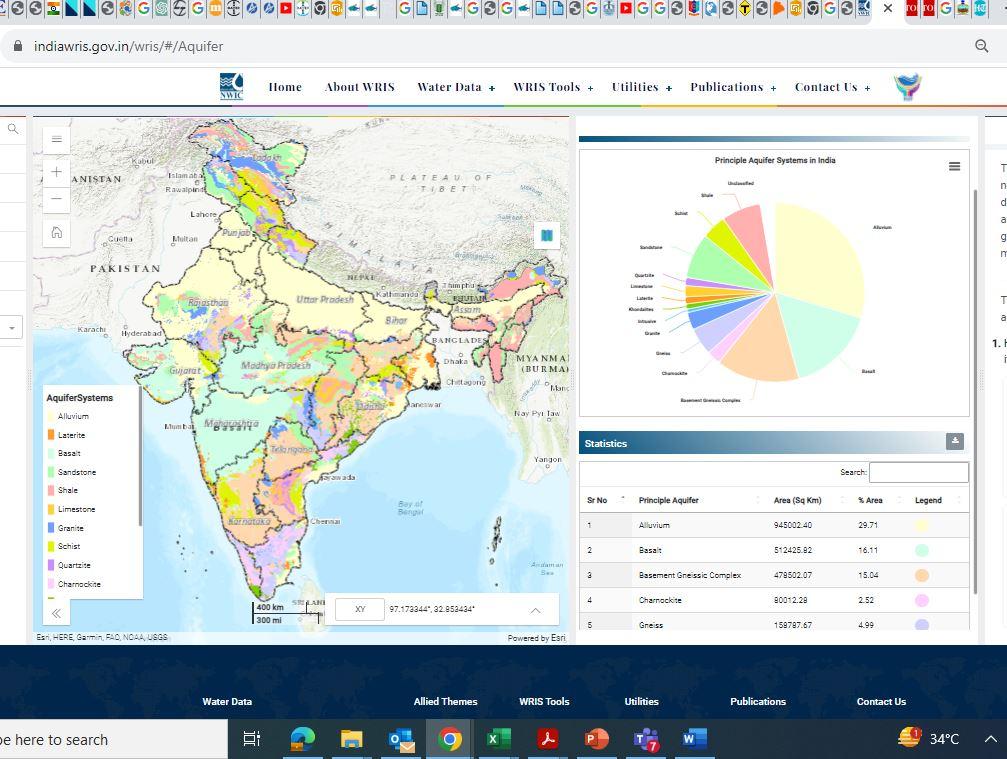The width and height of the screenshot is (1007, 759).
Task: Open the left panel search icon
Action: coord(13,129)
